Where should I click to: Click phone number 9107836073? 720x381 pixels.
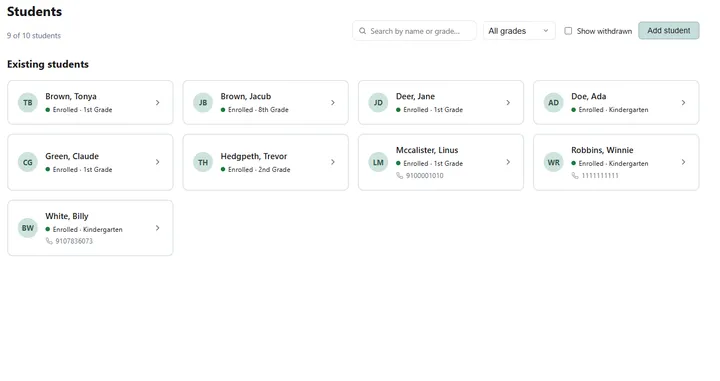coord(74,241)
